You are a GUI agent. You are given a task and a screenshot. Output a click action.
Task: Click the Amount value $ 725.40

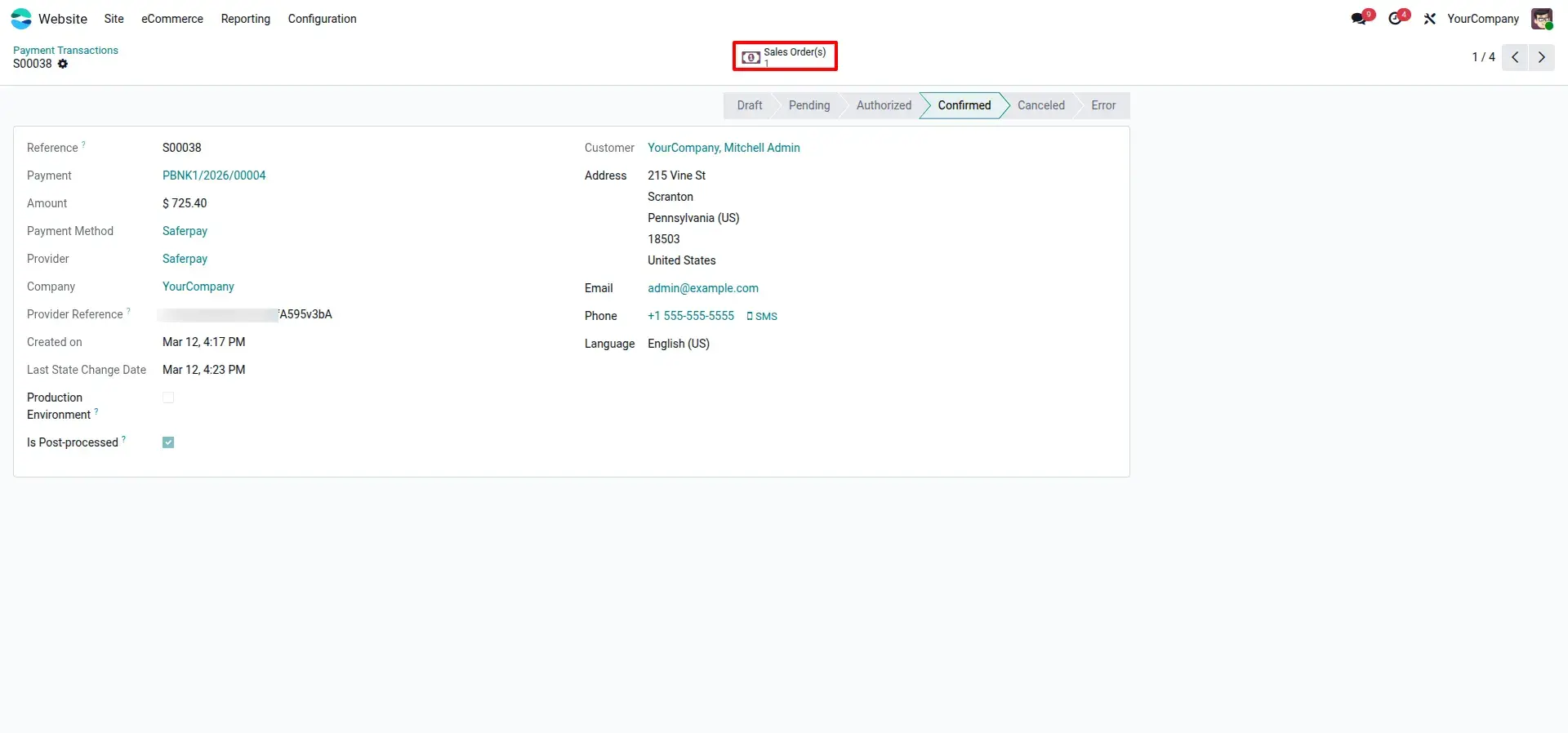(185, 203)
